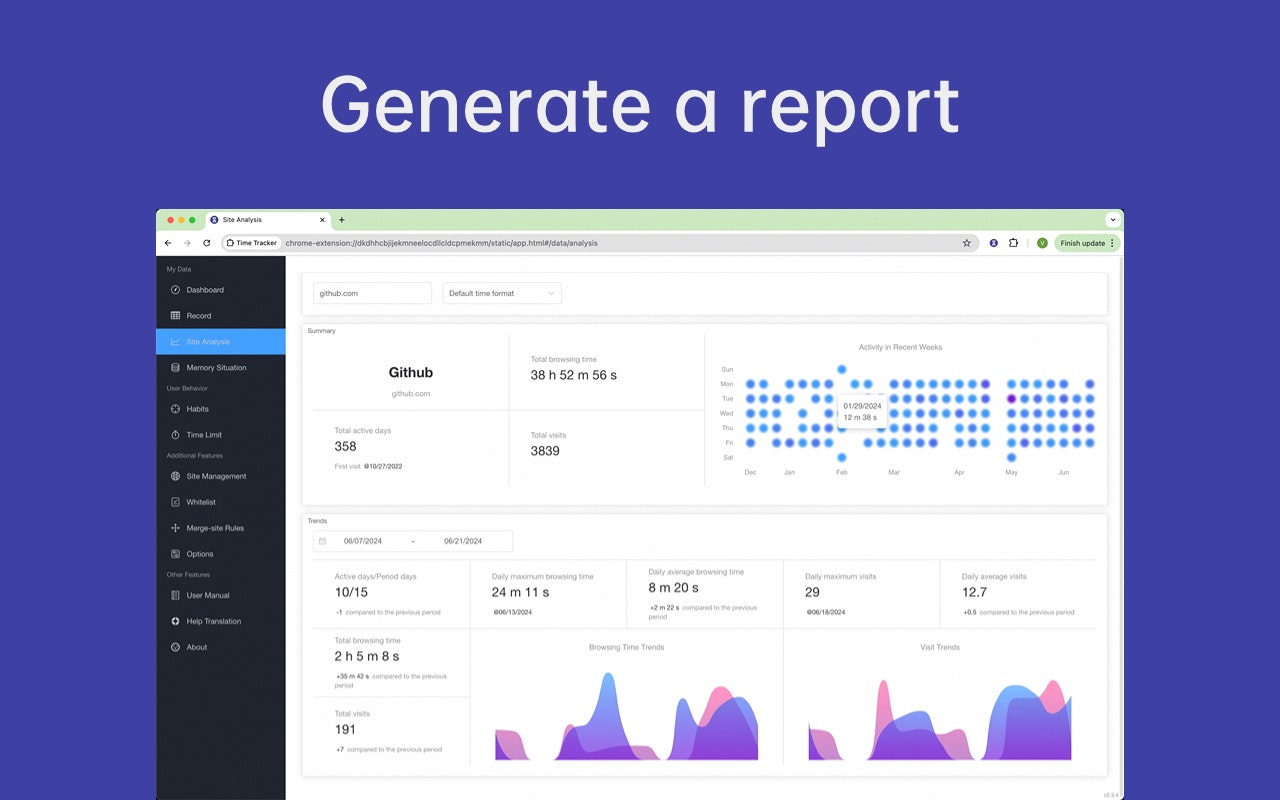The height and width of the screenshot is (800, 1280).
Task: Click the Finish update button
Action: 1082,243
